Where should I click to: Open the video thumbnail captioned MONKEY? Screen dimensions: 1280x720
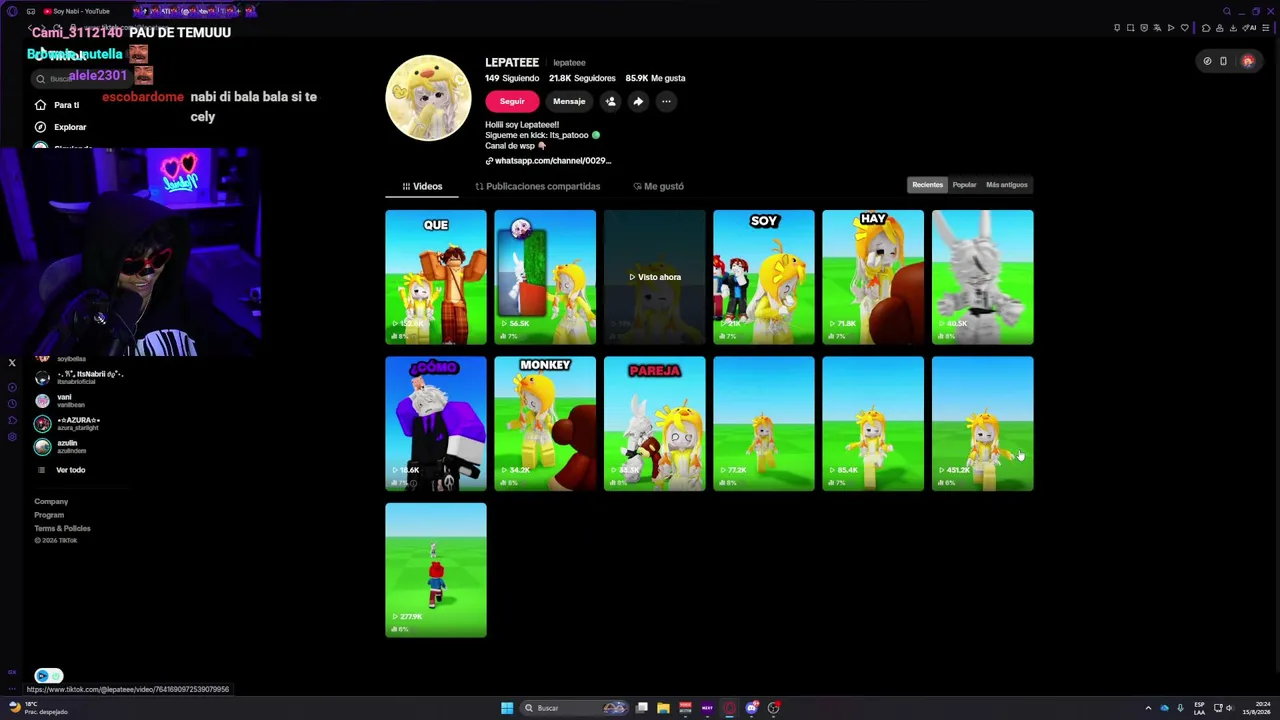pos(545,424)
